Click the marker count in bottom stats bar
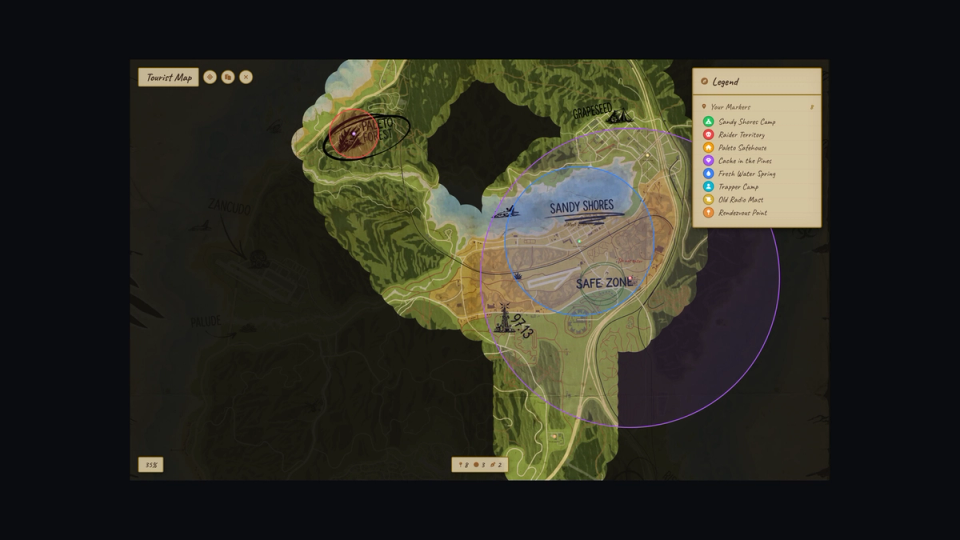This screenshot has width=960, height=540. [x=463, y=465]
